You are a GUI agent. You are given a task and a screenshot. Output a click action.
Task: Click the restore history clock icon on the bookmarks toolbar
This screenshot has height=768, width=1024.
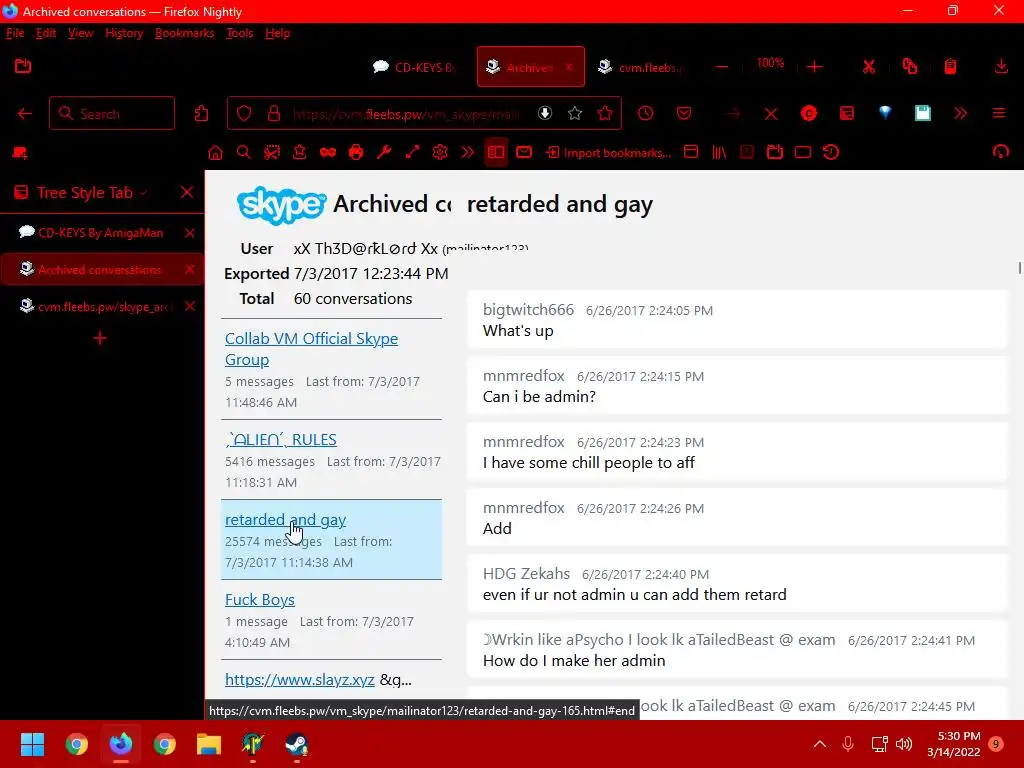coord(831,153)
